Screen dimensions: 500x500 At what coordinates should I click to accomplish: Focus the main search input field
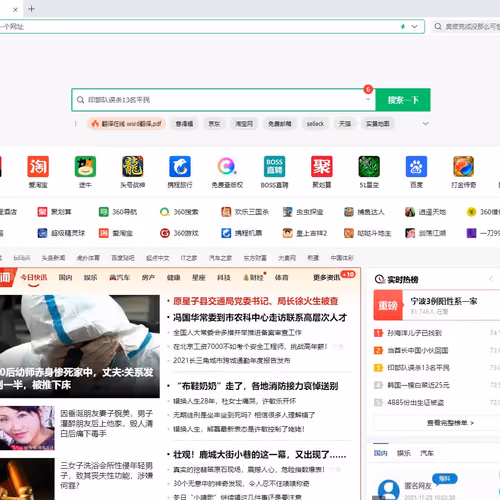point(223,100)
